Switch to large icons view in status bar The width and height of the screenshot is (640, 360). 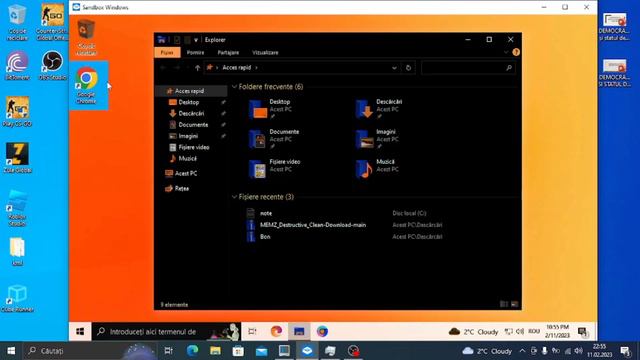[514, 304]
